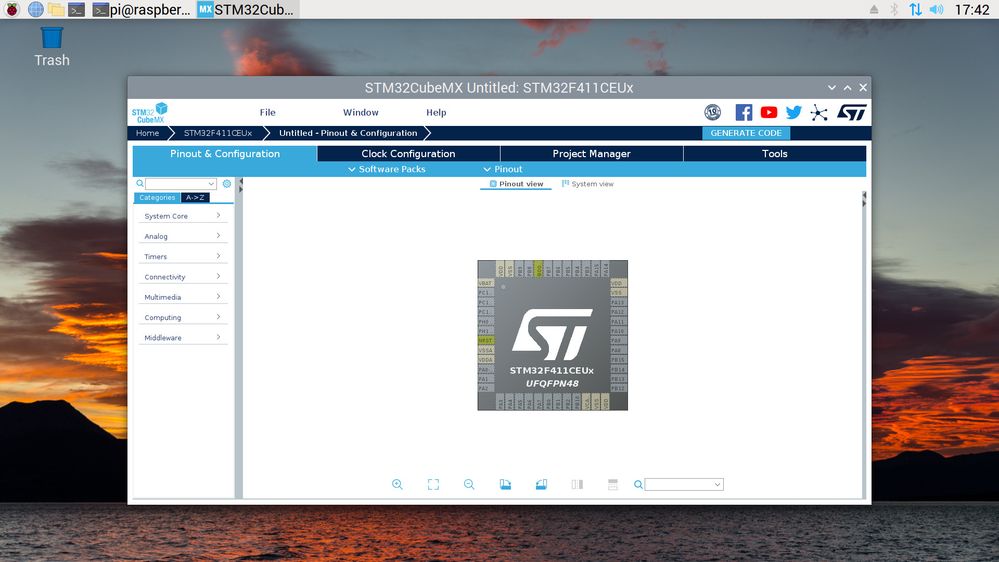The width and height of the screenshot is (999, 562).
Task: Click the 10 year anniversary badge icon
Action: 712,113
